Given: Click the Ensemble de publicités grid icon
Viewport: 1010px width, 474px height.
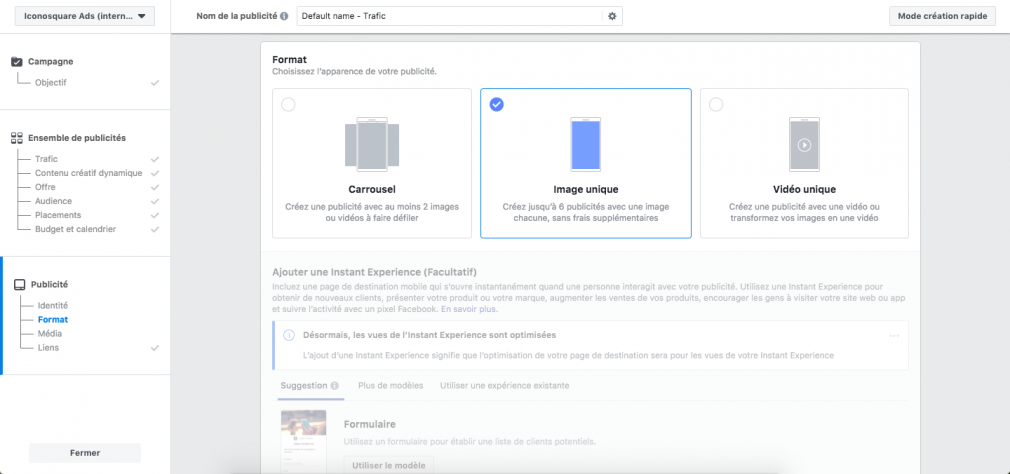Looking at the screenshot, I should 17,138.
